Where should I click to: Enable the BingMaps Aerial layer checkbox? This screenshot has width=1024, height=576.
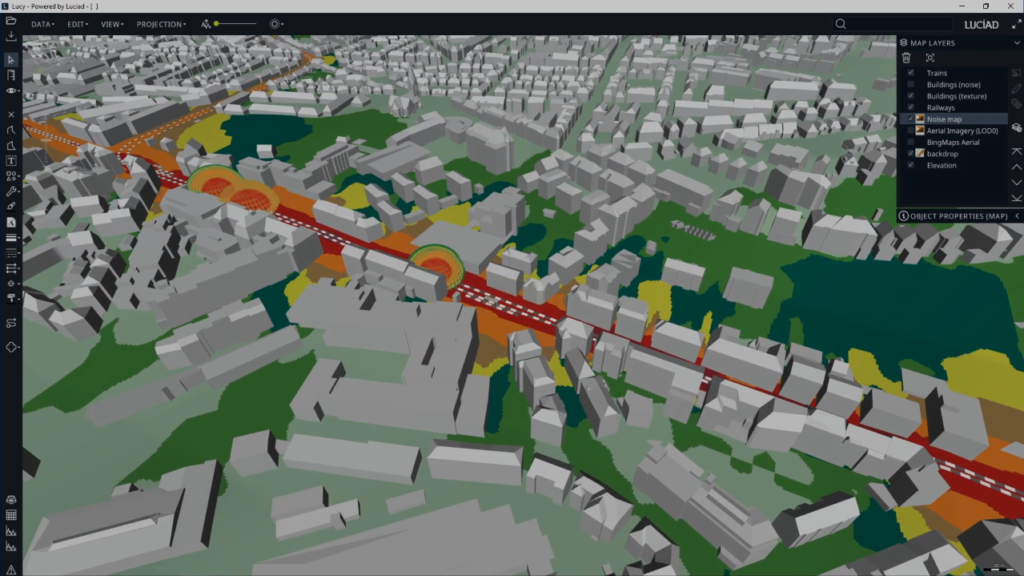click(x=911, y=142)
